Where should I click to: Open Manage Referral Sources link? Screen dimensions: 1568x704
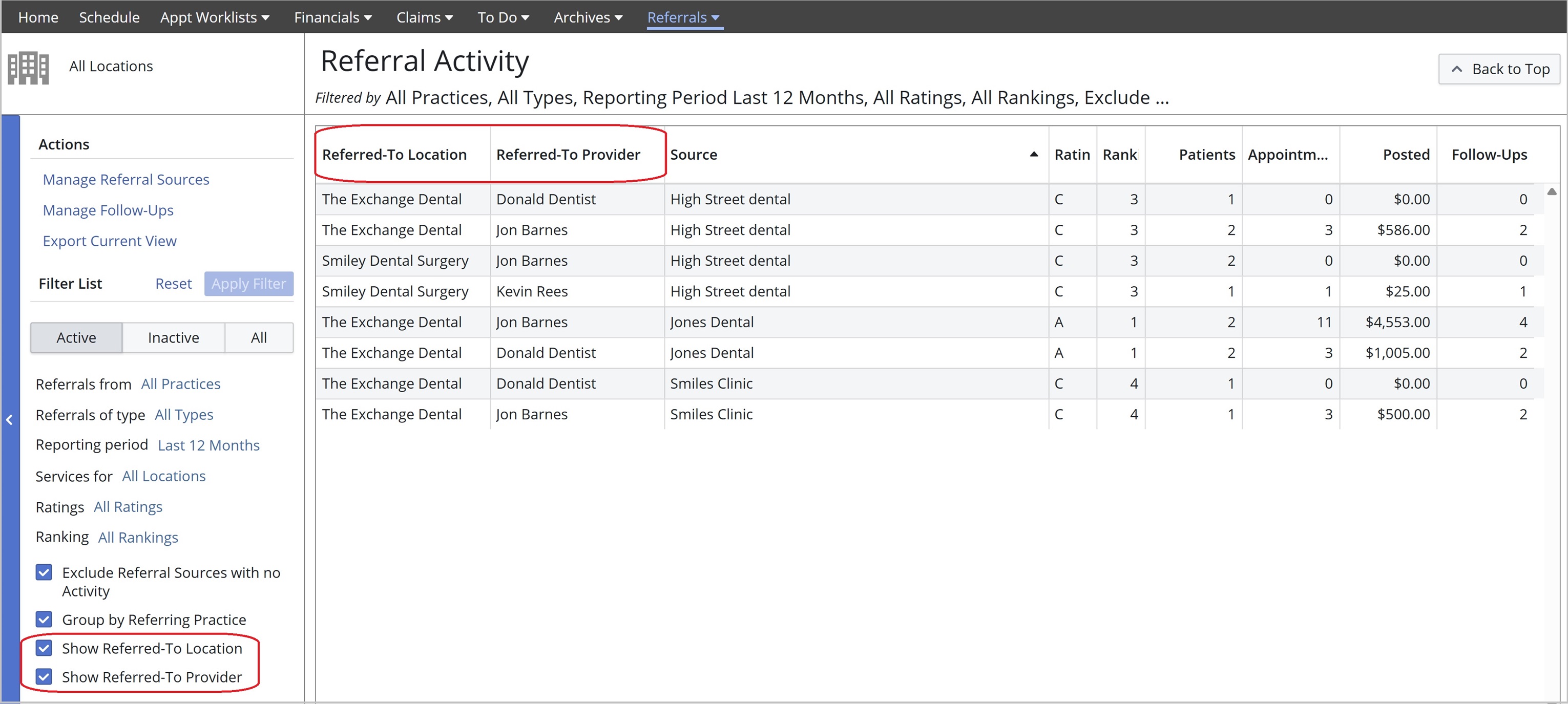126,180
